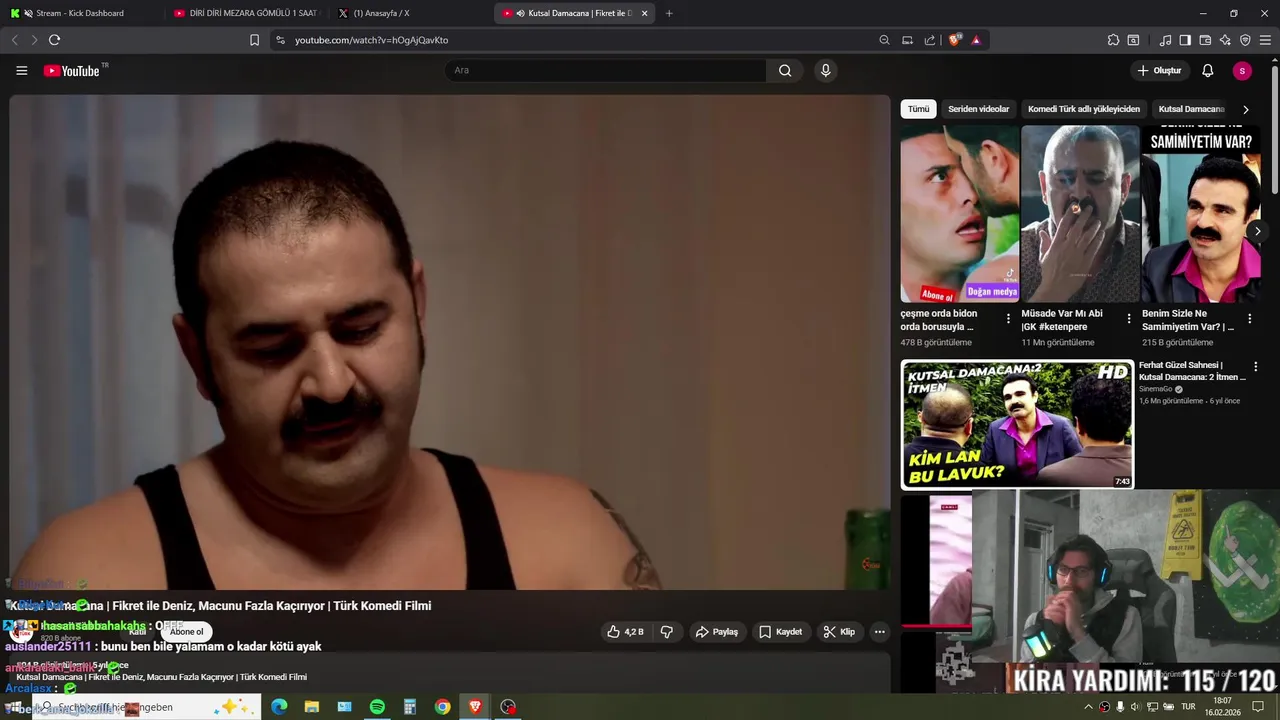Screen dimensions: 1280x720
Task: Select the Tümü filter chip
Action: [918, 109]
